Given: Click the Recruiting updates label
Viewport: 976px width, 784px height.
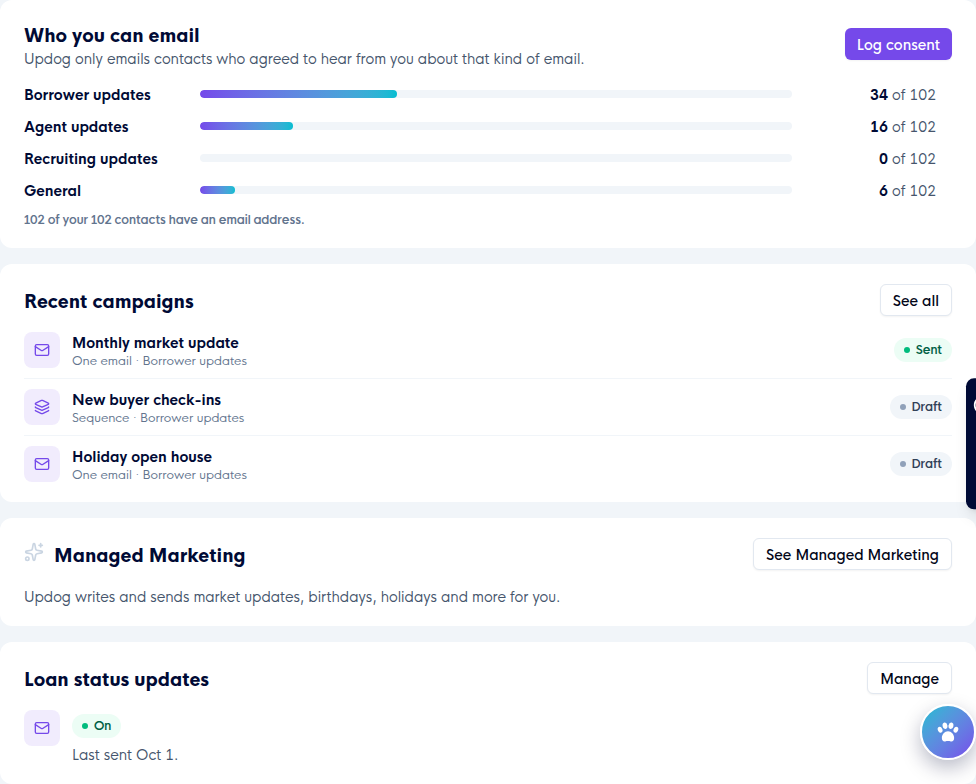Looking at the screenshot, I should 91,159.
